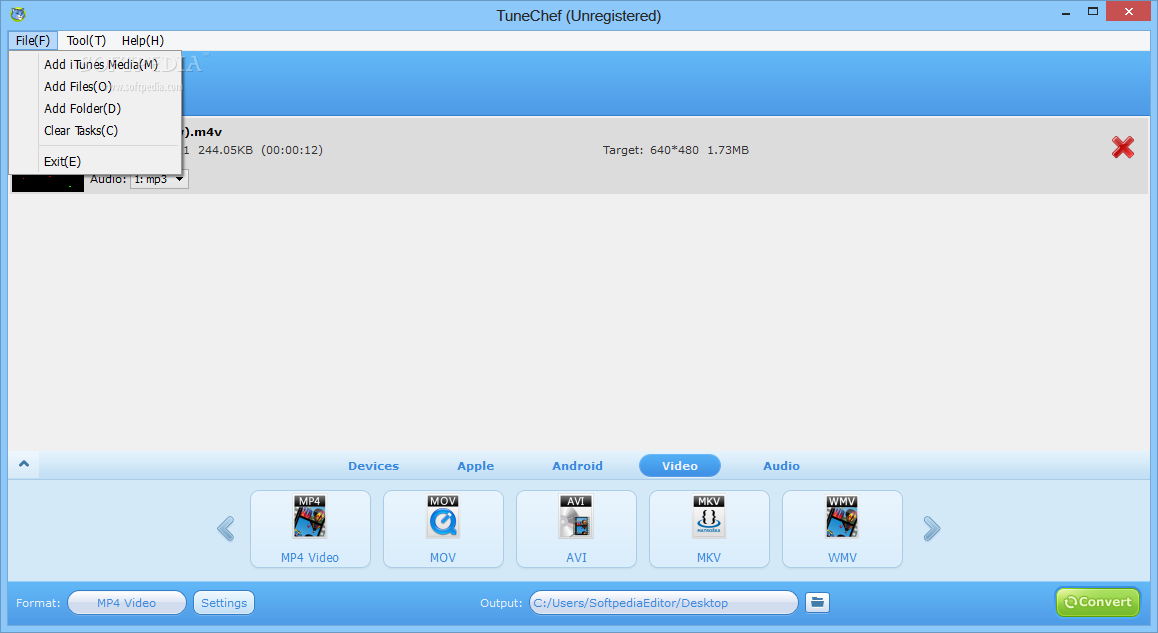Collapse format panel with up chevron
The image size is (1158, 633).
(x=24, y=464)
